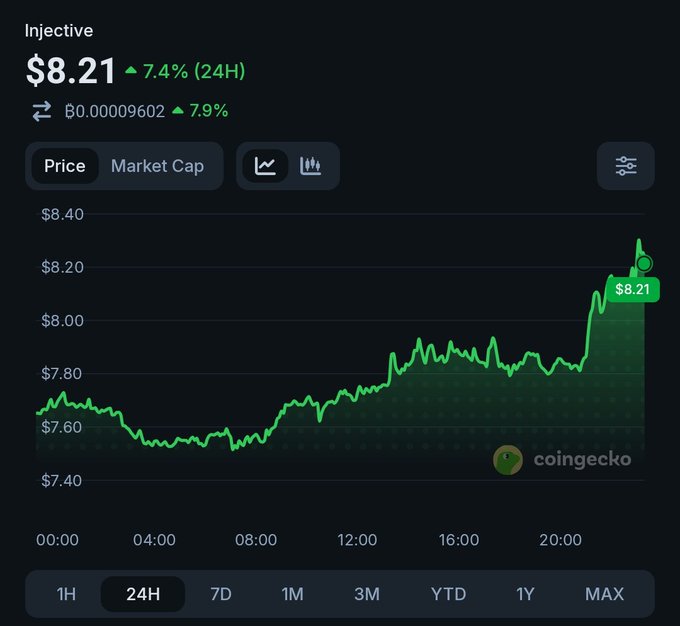Image resolution: width=680 pixels, height=626 pixels.
Task: Click the $7.40 axis label
Action: (x=61, y=481)
